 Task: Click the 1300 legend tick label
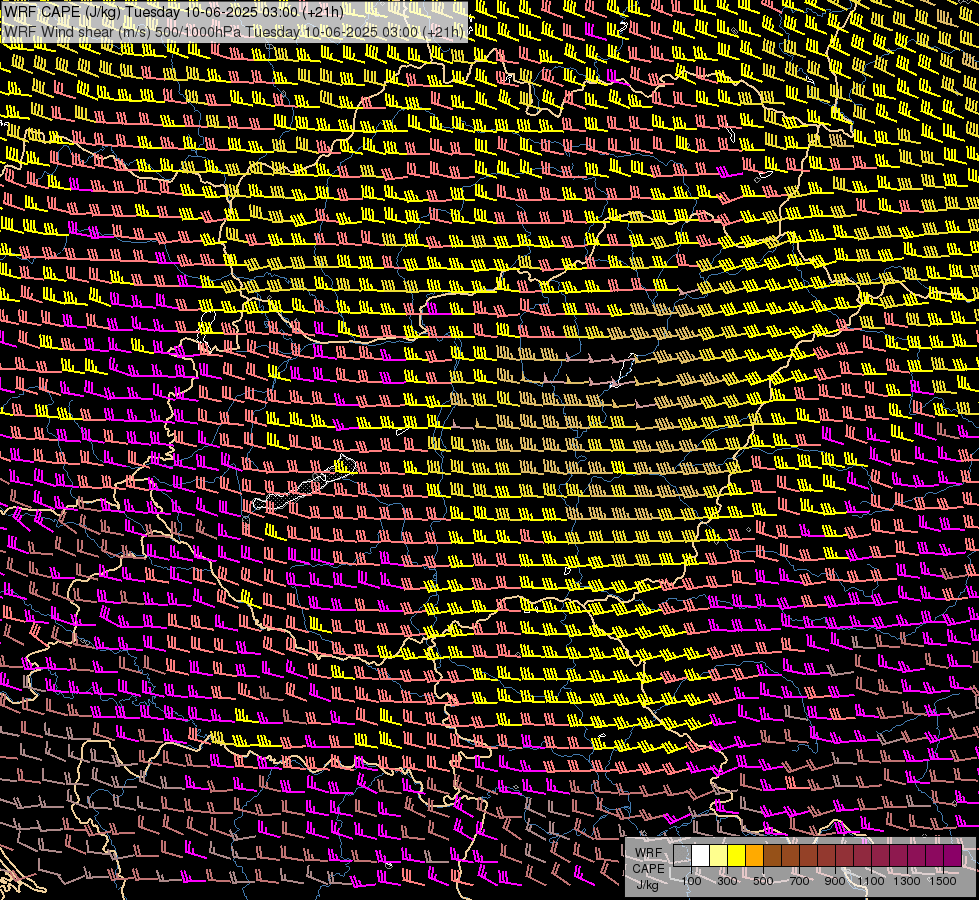(907, 881)
